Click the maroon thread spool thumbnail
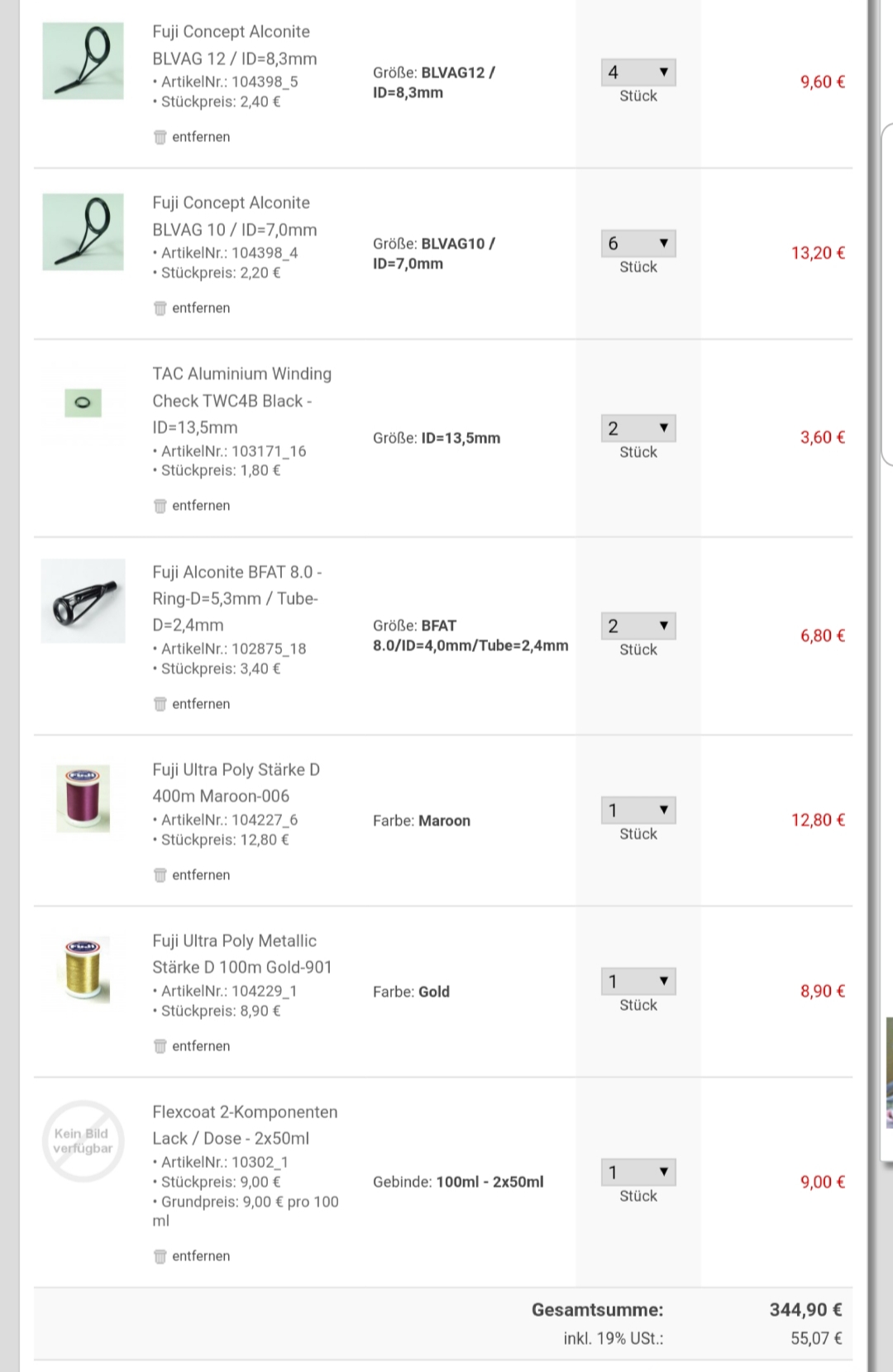The image size is (893, 1372). (x=83, y=798)
